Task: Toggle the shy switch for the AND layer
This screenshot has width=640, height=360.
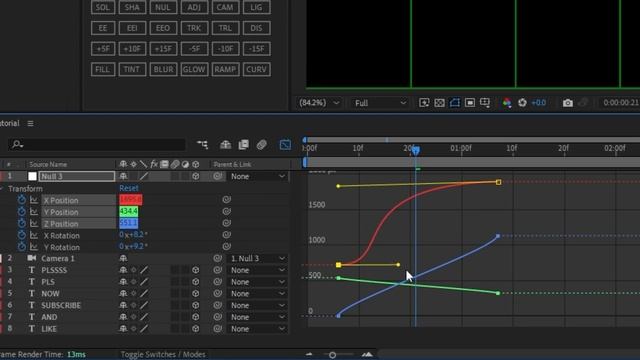Action: click(123, 317)
